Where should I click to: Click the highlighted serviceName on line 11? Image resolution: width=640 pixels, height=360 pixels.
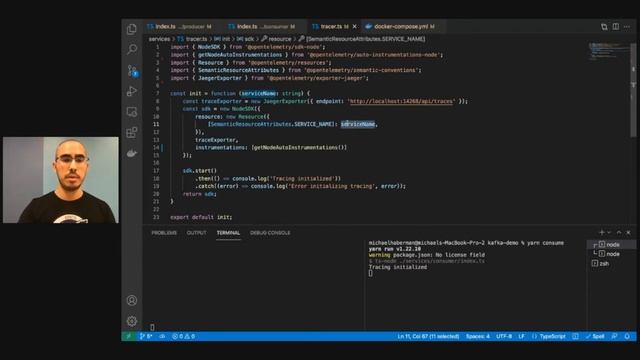click(x=358, y=124)
